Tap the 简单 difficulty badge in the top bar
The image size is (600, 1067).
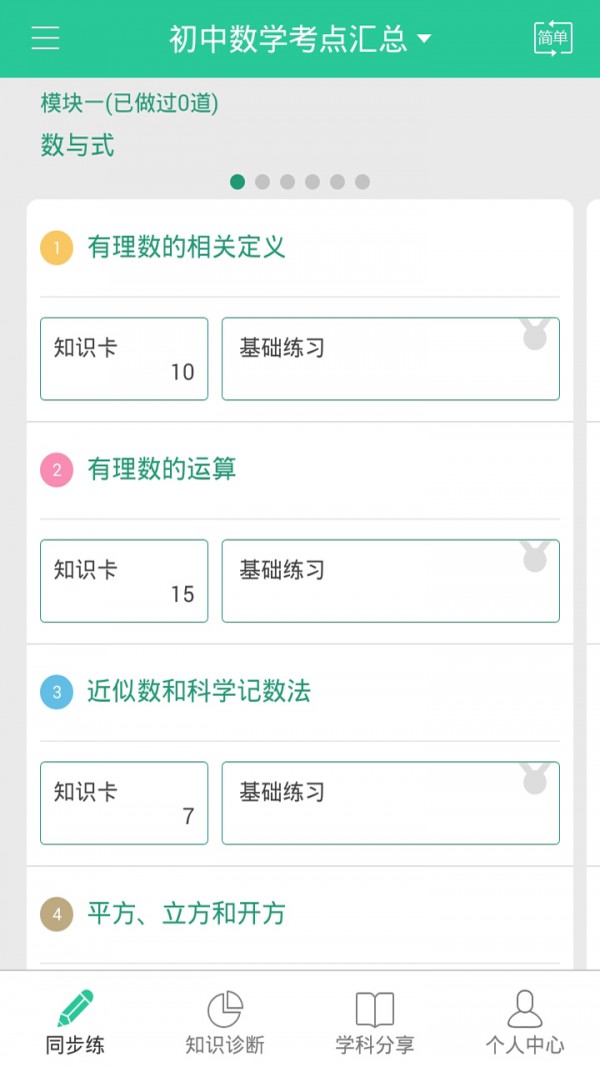pos(552,38)
